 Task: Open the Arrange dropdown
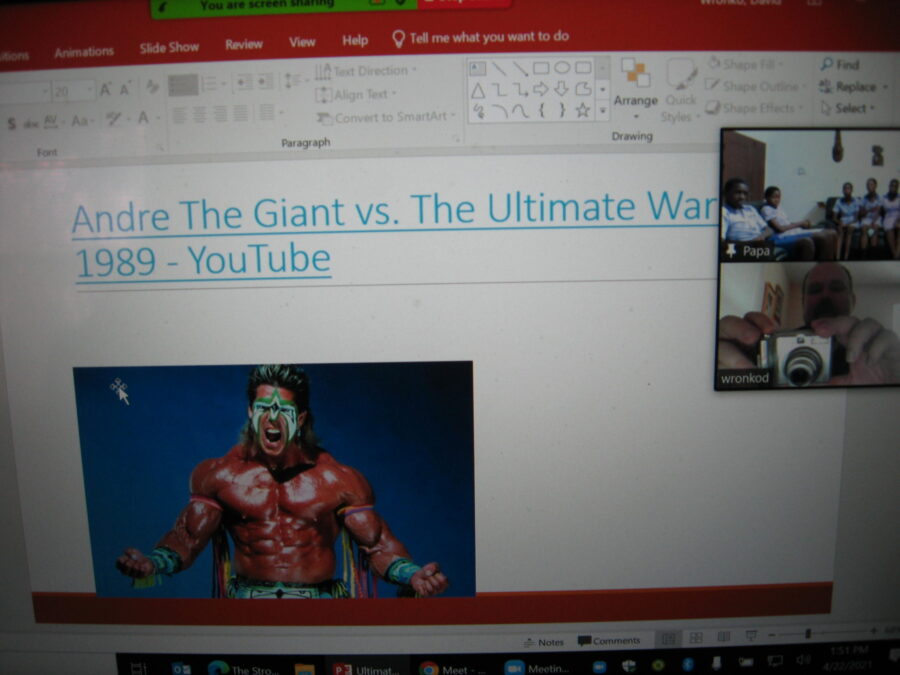[635, 100]
